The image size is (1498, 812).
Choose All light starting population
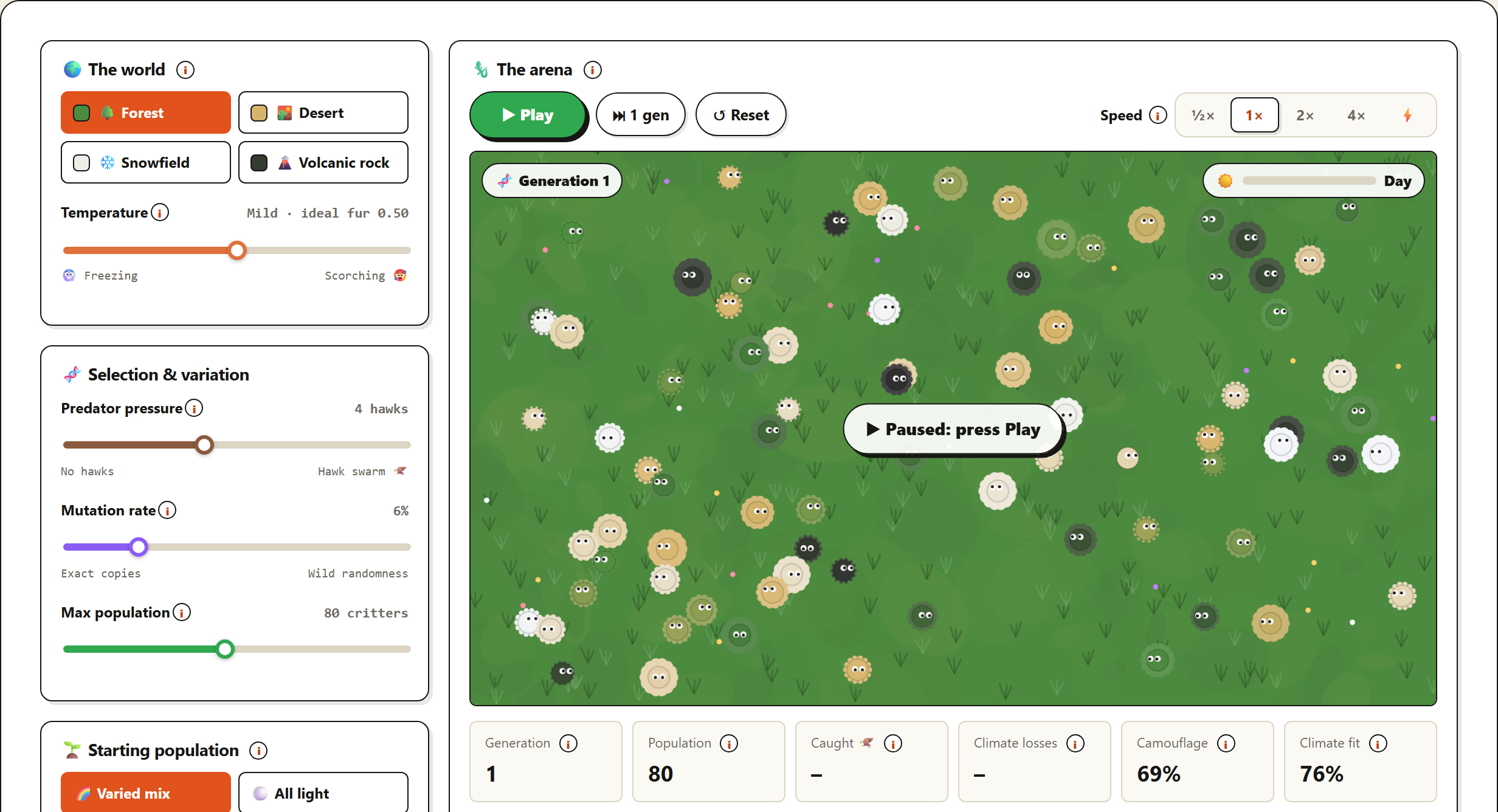[x=323, y=793]
